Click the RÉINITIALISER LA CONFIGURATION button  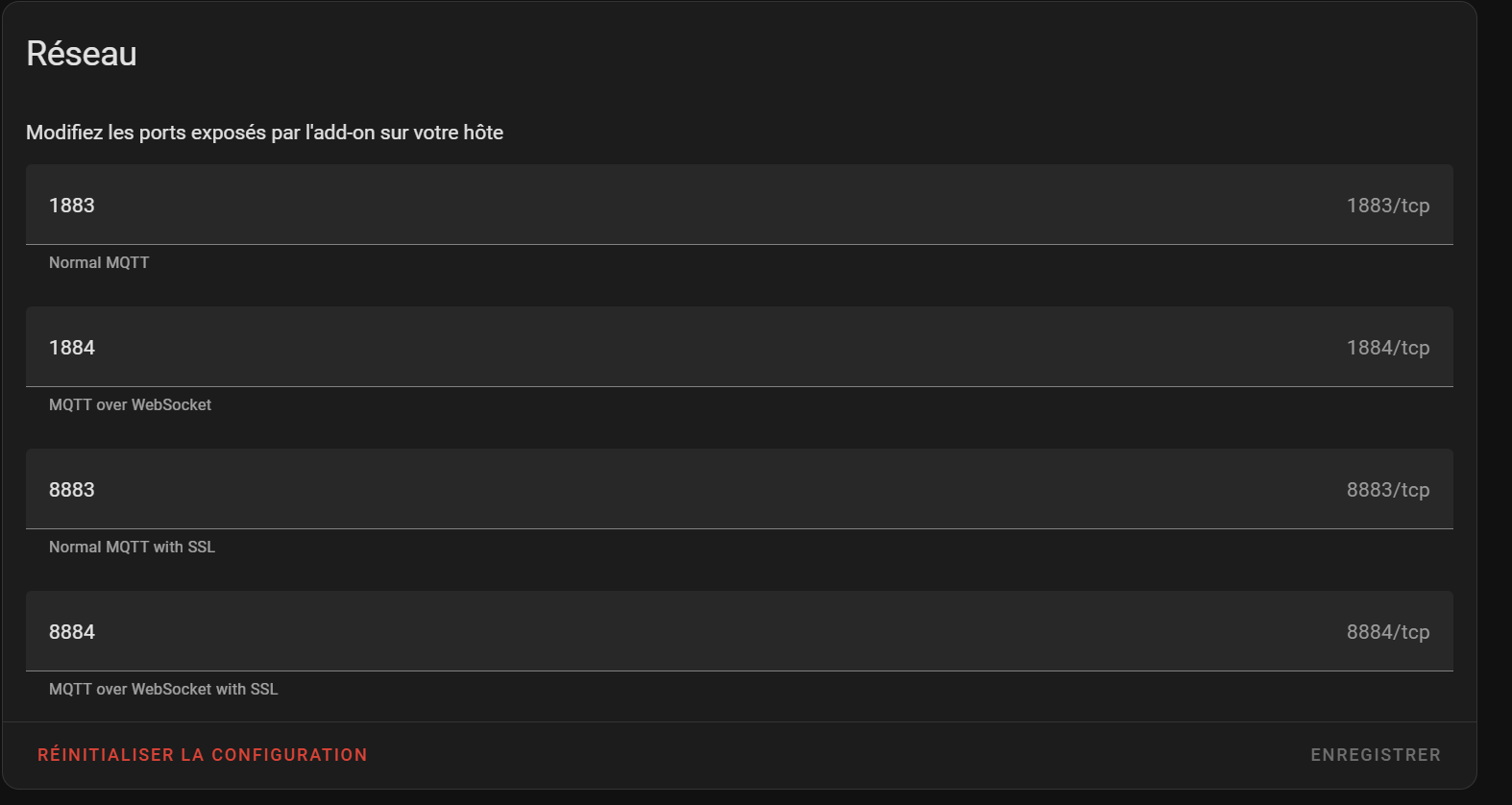pos(203,755)
